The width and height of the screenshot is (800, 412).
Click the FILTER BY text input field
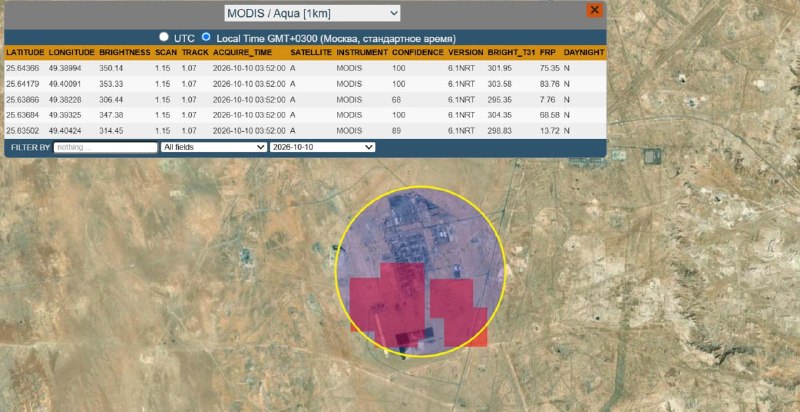(106, 147)
